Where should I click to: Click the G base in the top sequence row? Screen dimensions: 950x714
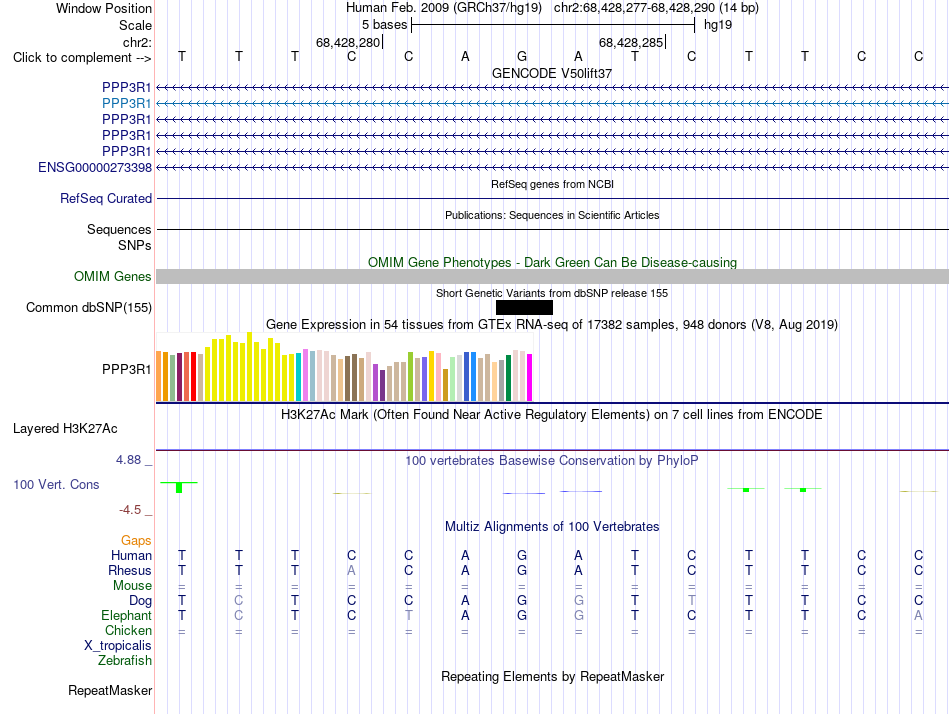coord(522,56)
